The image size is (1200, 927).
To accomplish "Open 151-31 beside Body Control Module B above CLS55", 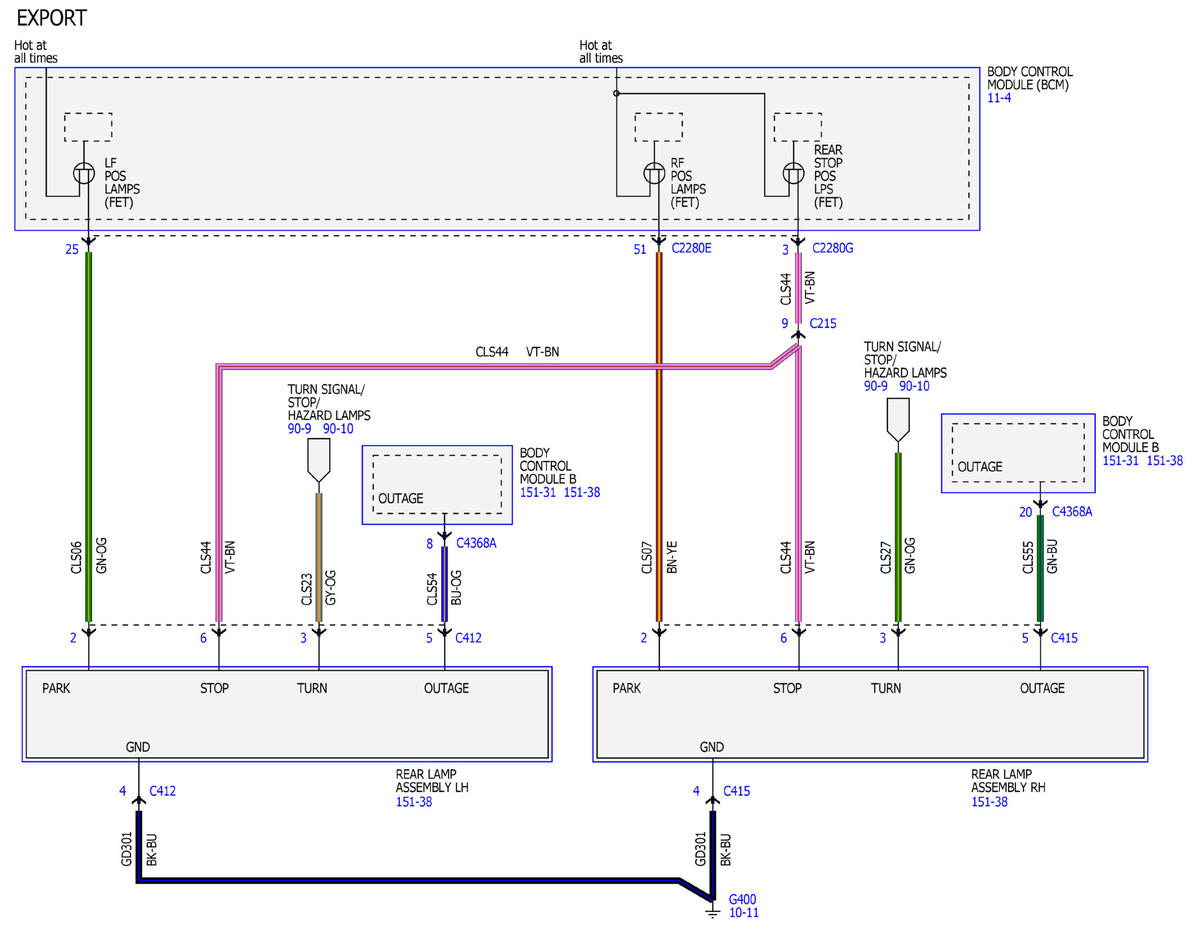I will [x=1121, y=461].
